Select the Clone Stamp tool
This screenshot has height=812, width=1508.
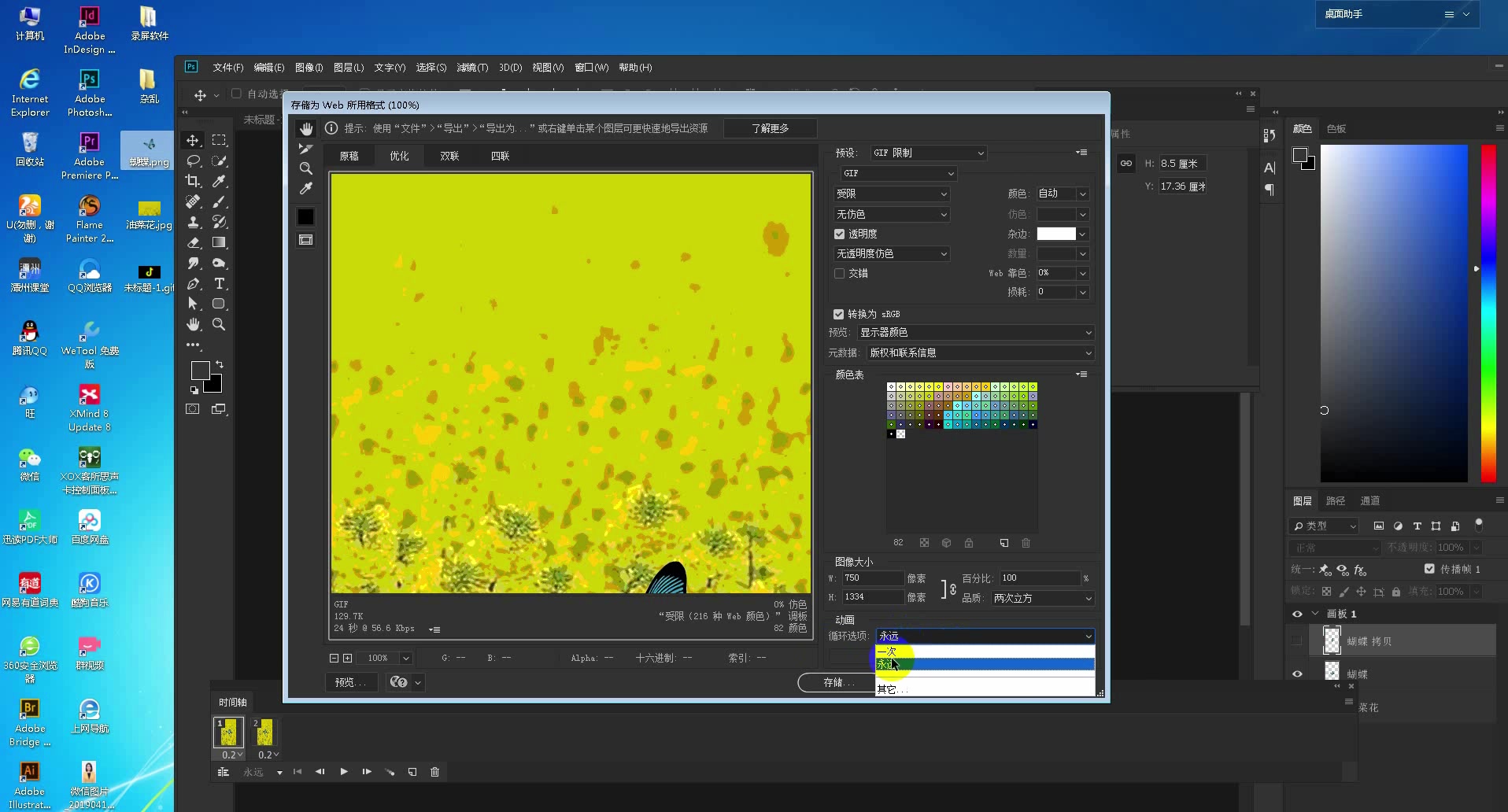click(x=193, y=222)
